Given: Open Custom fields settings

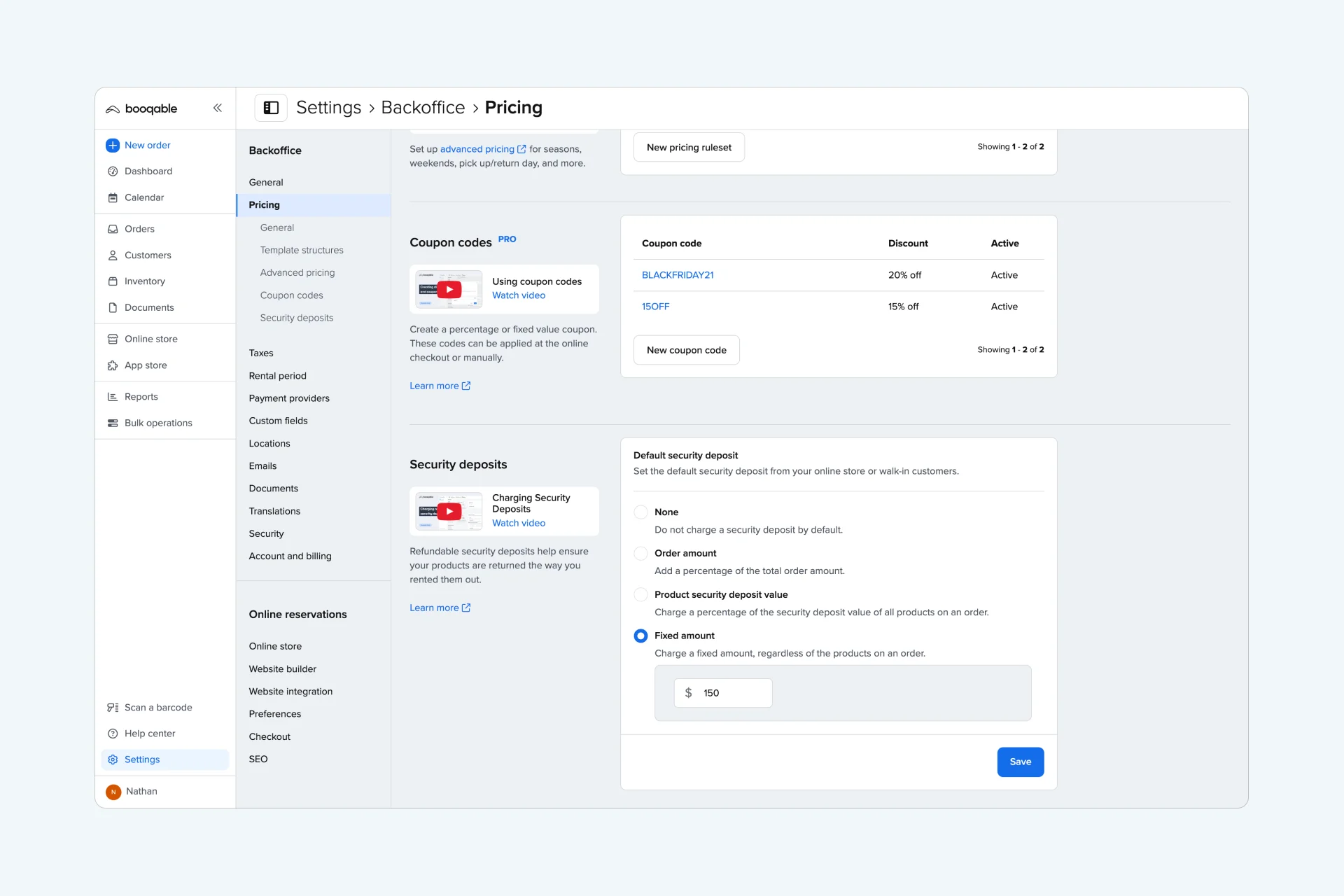Looking at the screenshot, I should (x=278, y=421).
